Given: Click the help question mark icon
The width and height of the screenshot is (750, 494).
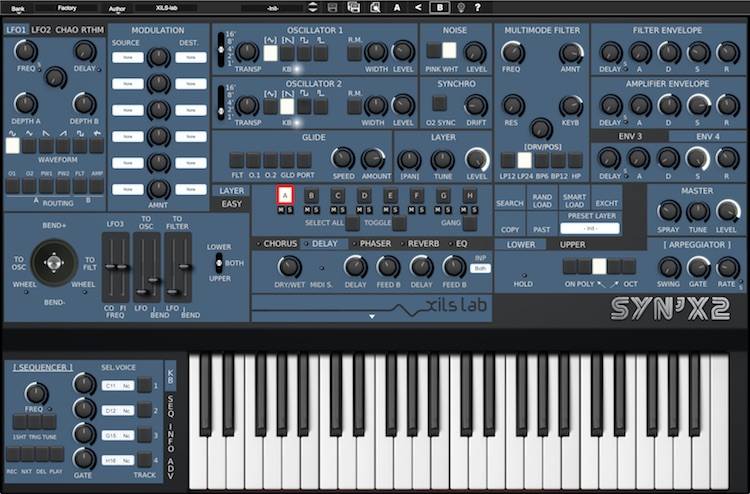Looking at the screenshot, I should click(480, 7).
